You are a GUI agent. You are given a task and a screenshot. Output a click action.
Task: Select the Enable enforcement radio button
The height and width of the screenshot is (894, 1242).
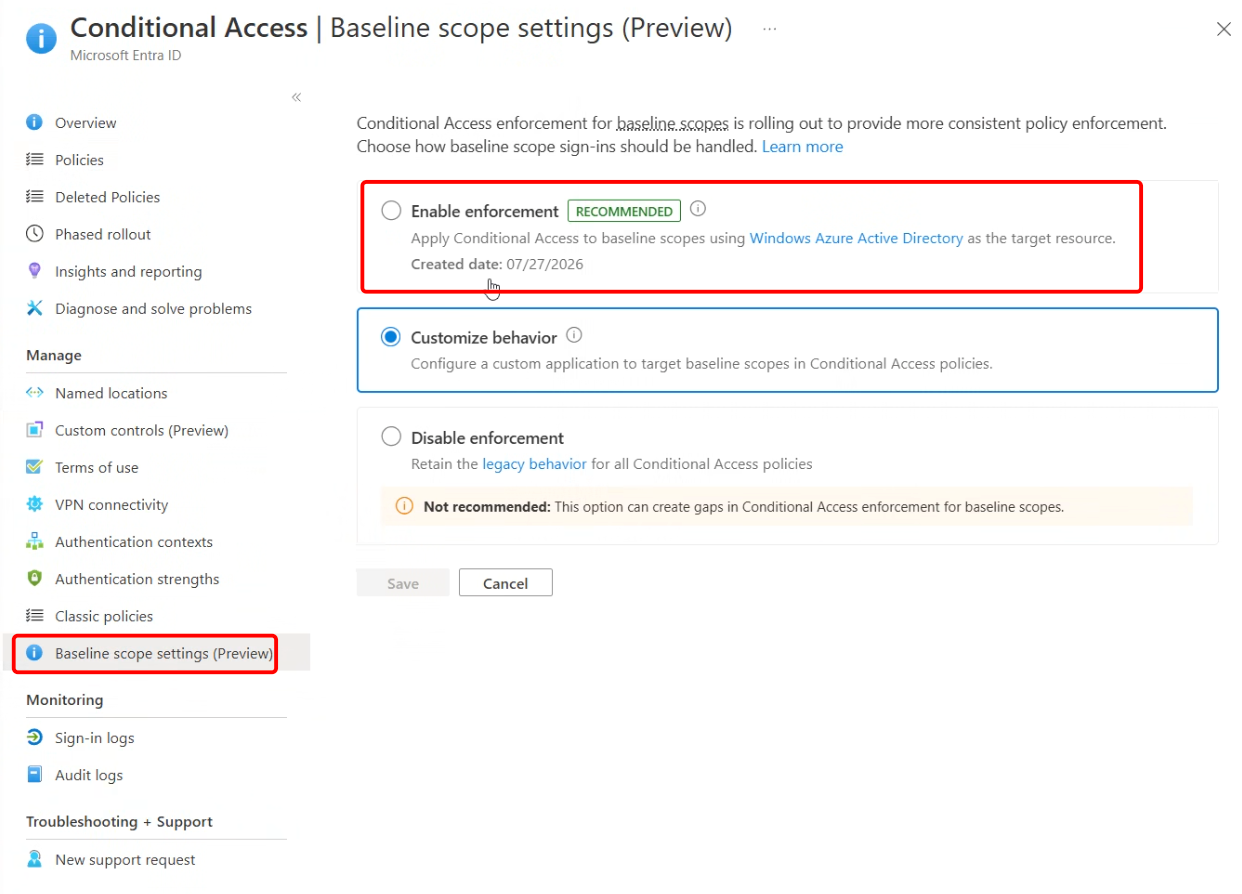coord(391,211)
